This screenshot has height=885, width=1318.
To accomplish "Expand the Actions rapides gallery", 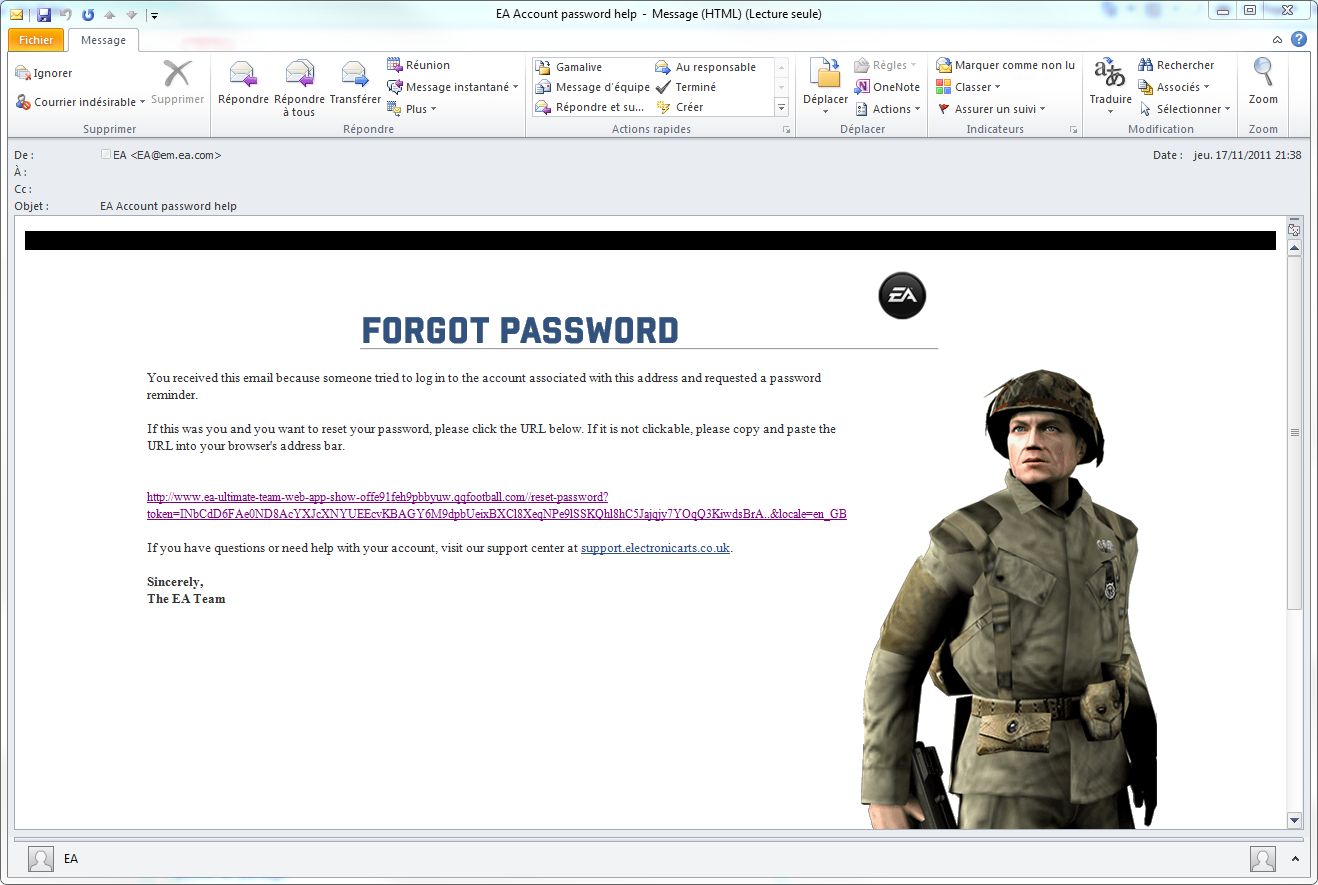I will 781,107.
